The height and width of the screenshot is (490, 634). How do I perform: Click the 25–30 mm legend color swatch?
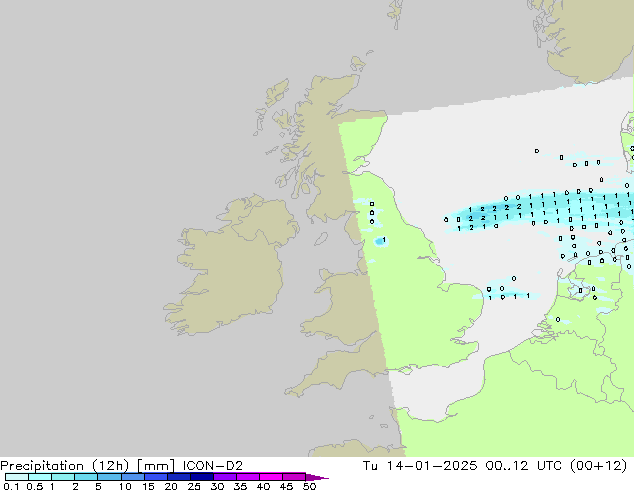201,477
